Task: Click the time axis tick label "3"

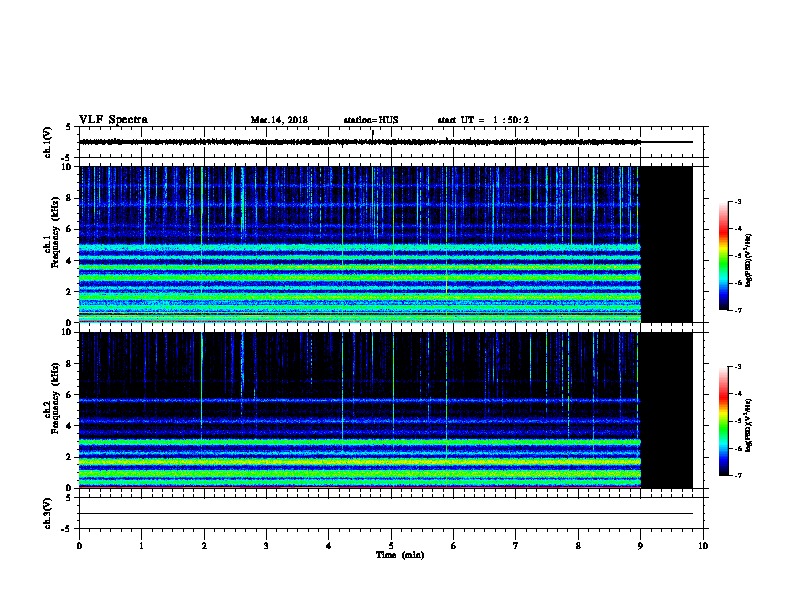Action: click(266, 546)
